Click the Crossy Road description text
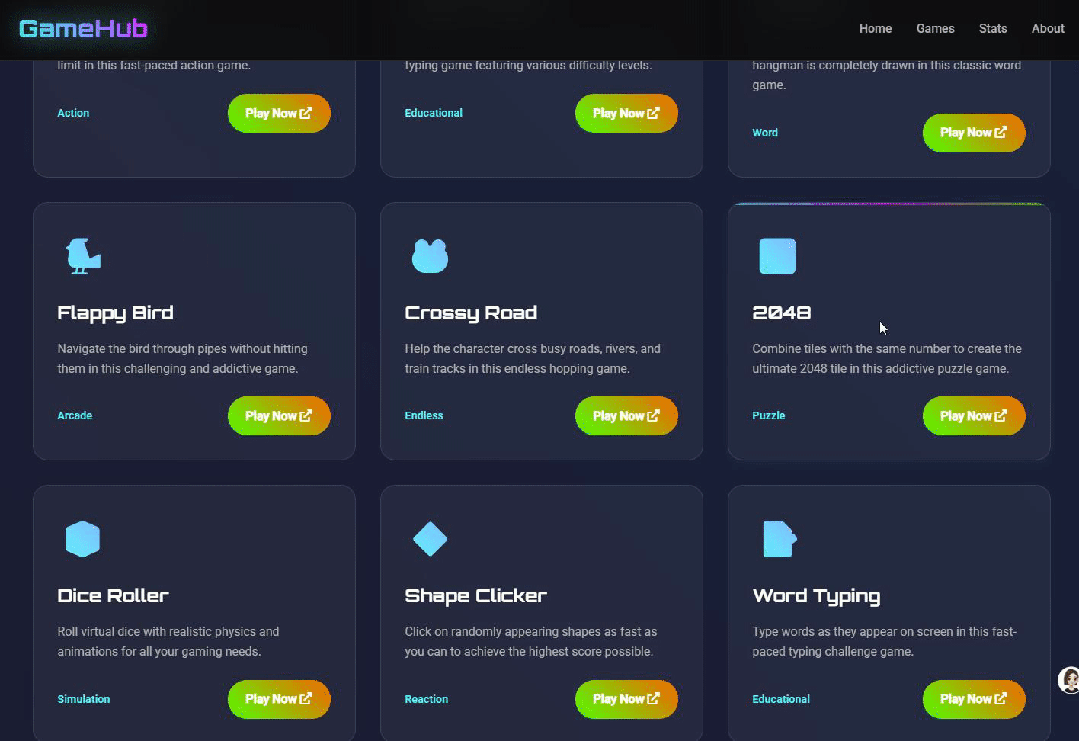Image resolution: width=1079 pixels, height=741 pixels. click(533, 358)
